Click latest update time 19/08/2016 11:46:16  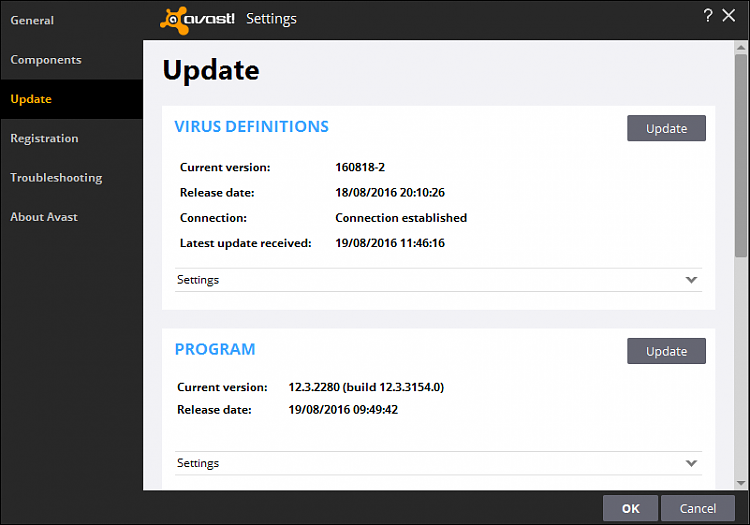click(390, 243)
